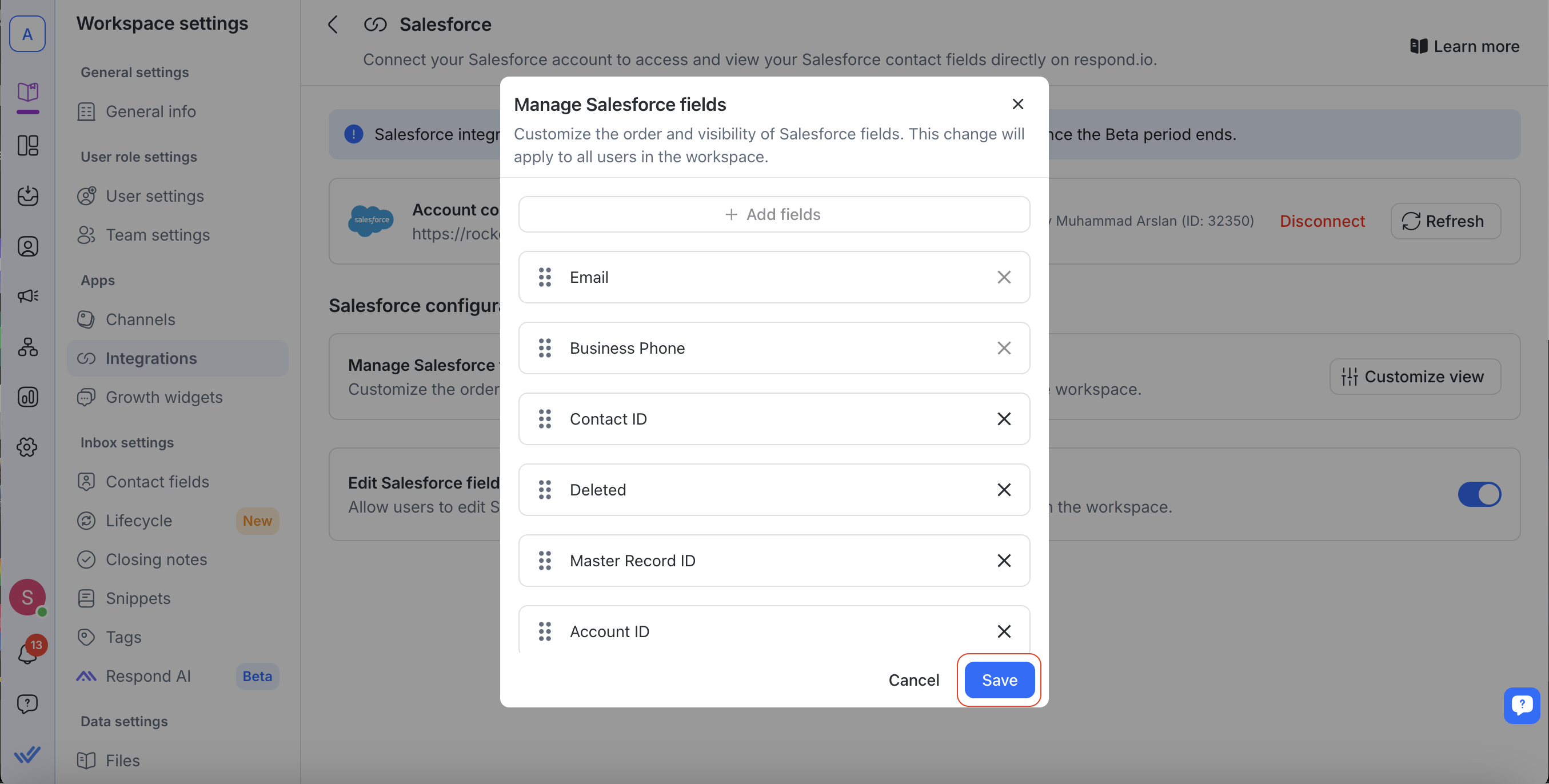Remove the Email field with X icon
This screenshot has width=1549, height=784.
(1004, 277)
